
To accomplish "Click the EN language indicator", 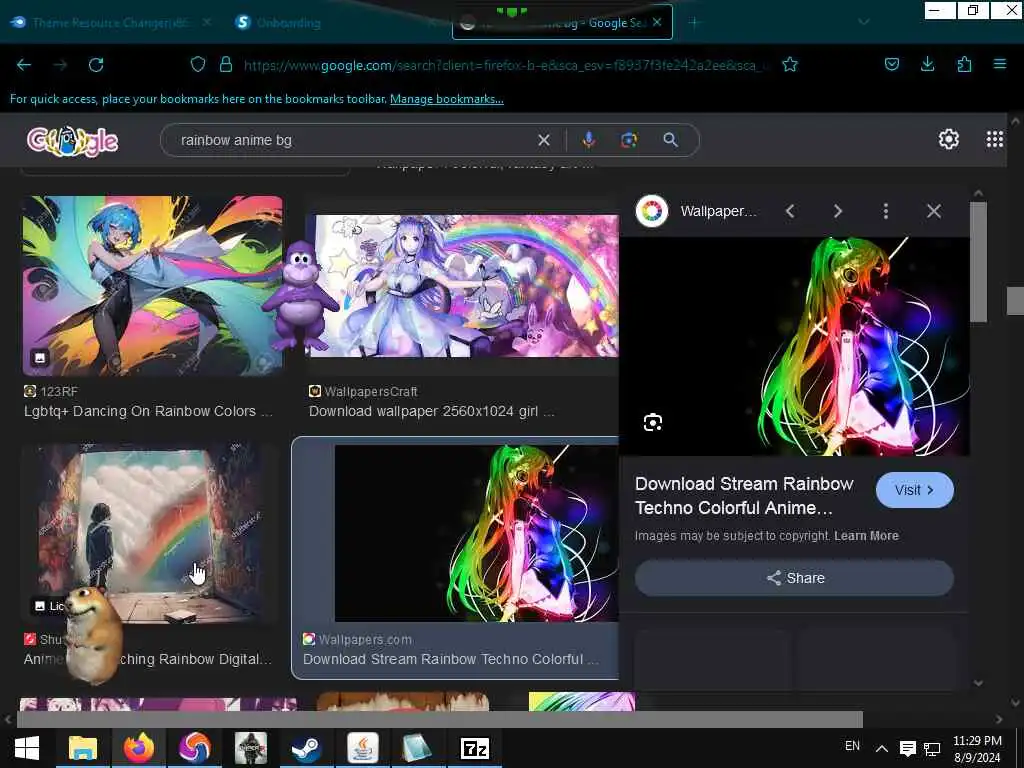I will tap(852, 746).
